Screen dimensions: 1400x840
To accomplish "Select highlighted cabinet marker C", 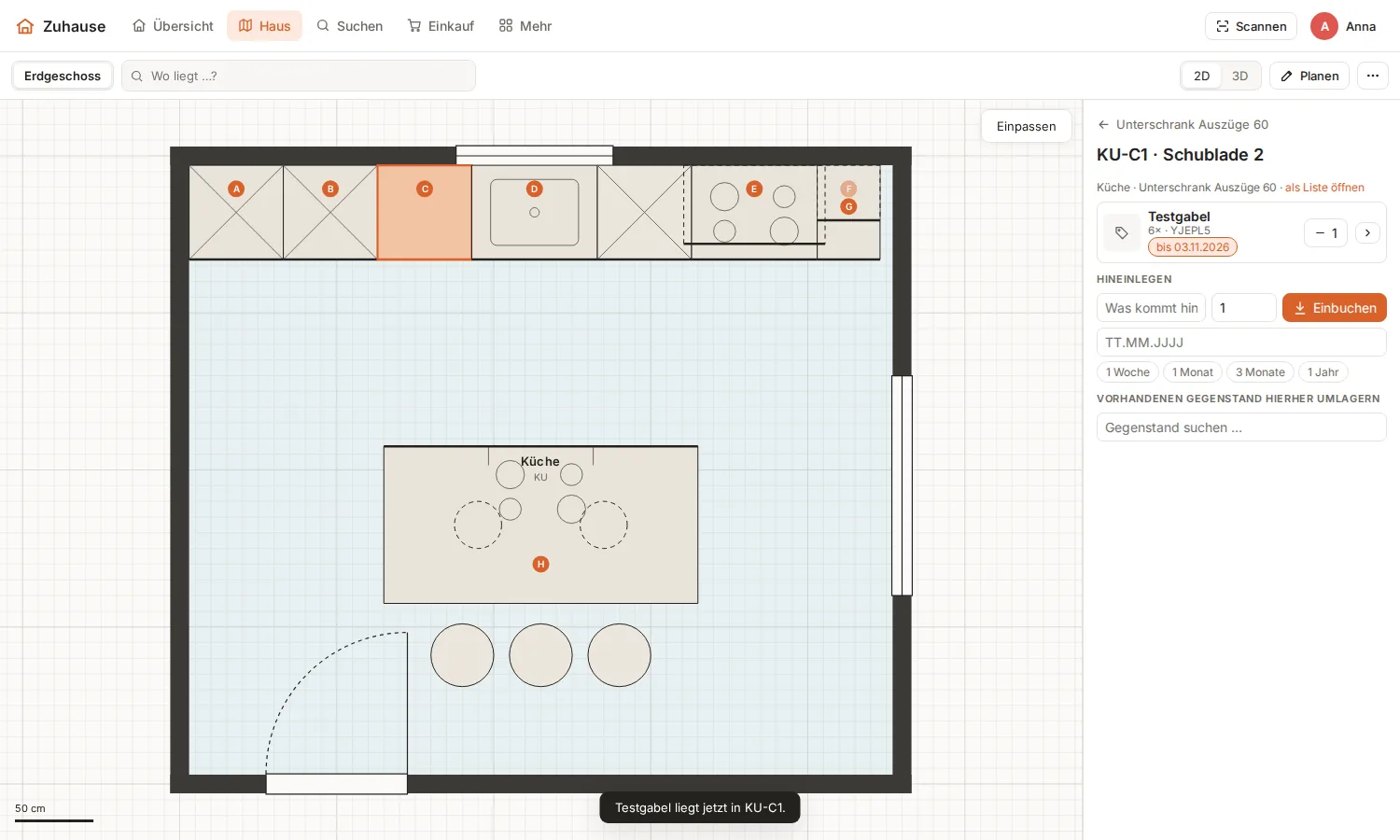I will tap(425, 189).
